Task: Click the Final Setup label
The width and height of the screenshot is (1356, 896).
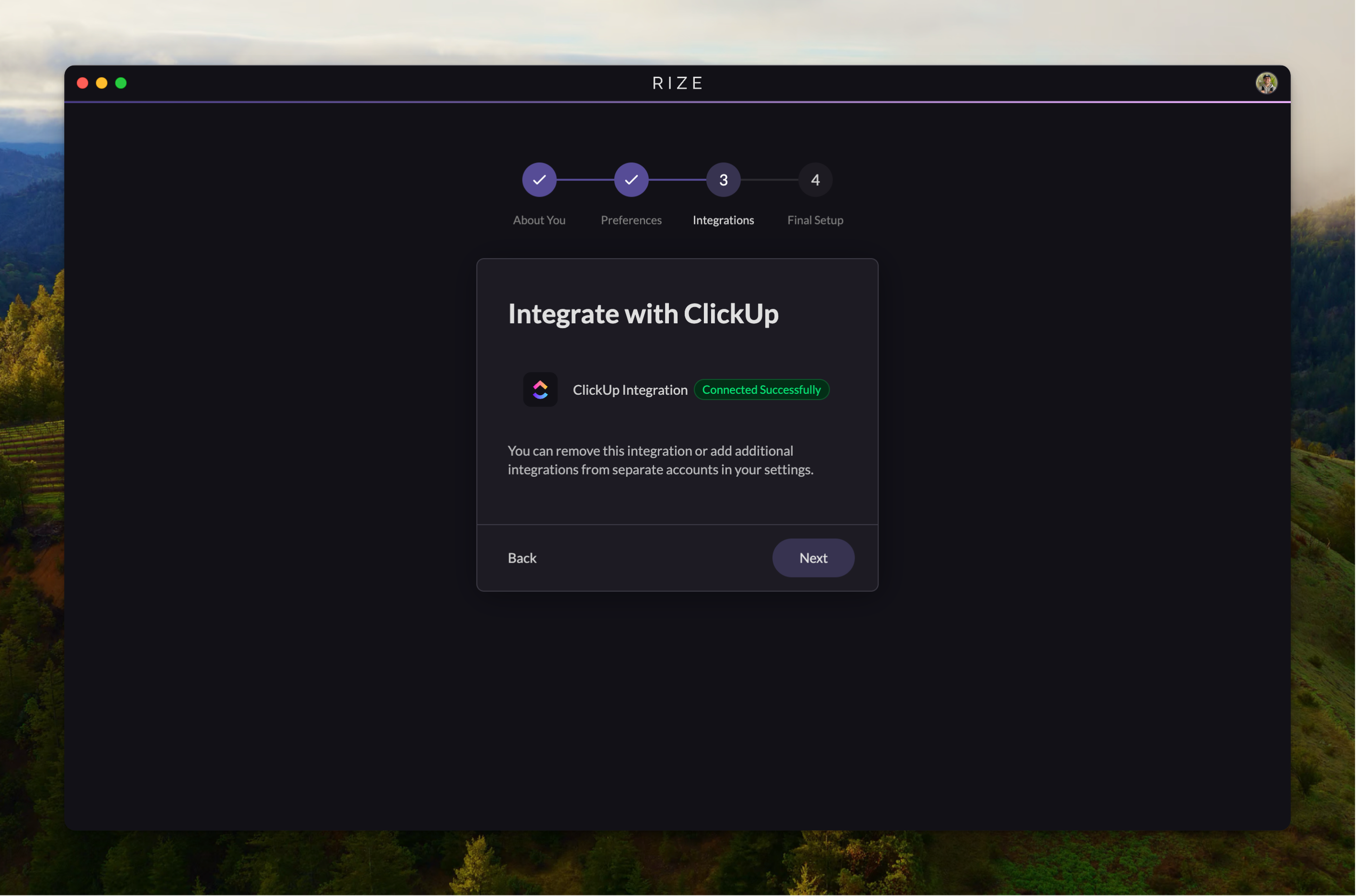Action: click(815, 221)
